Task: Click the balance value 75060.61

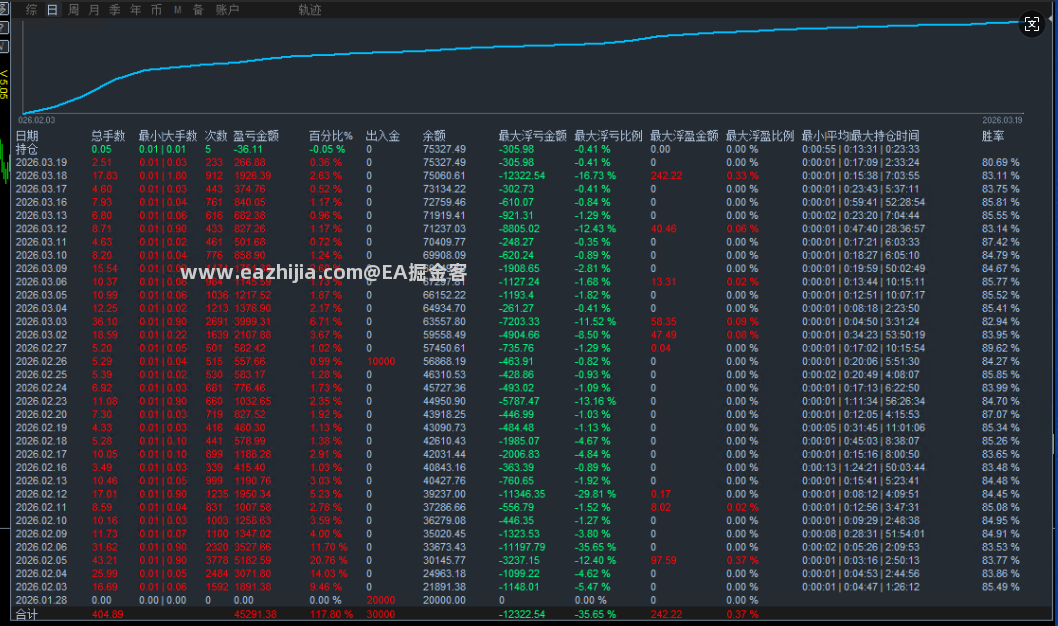Action: pyautogui.click(x=444, y=175)
